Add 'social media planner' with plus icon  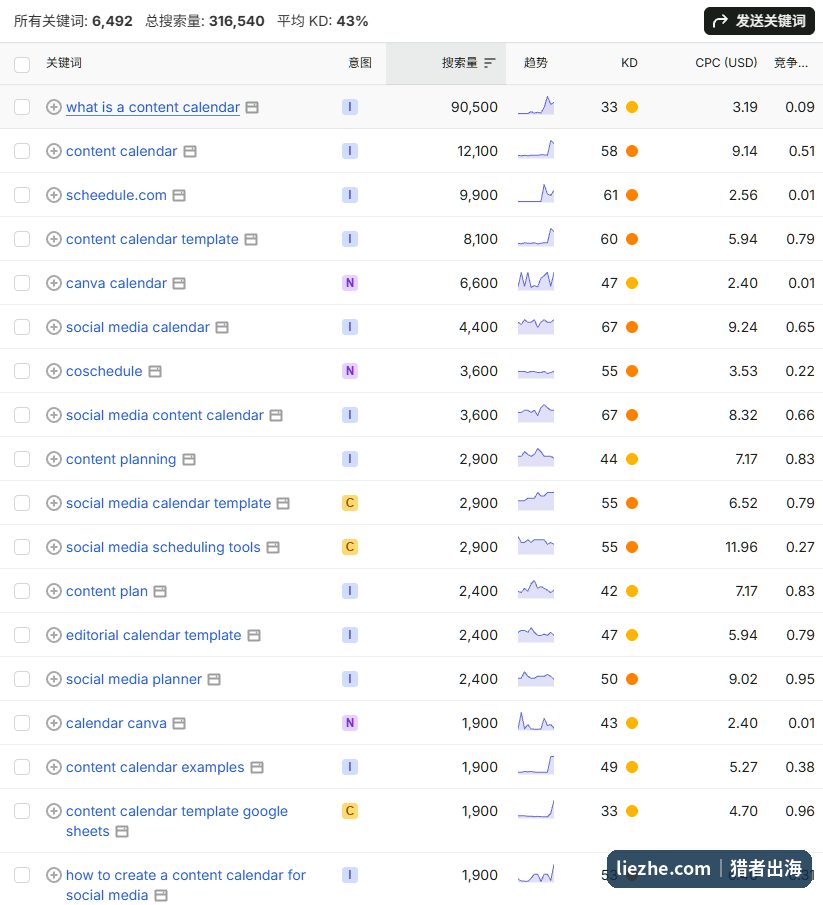[54, 679]
